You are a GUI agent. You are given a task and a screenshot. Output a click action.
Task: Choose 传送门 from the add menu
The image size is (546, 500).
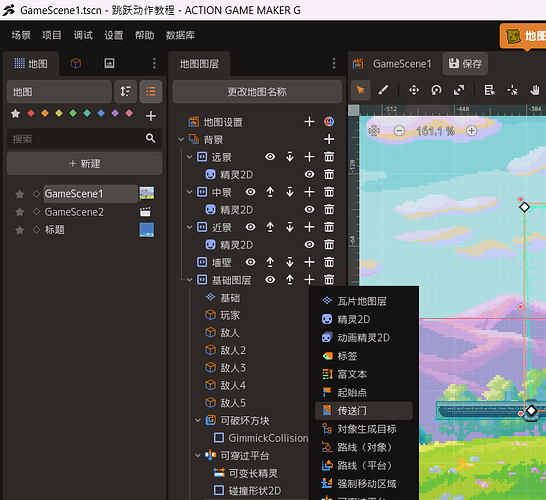tap(364, 411)
